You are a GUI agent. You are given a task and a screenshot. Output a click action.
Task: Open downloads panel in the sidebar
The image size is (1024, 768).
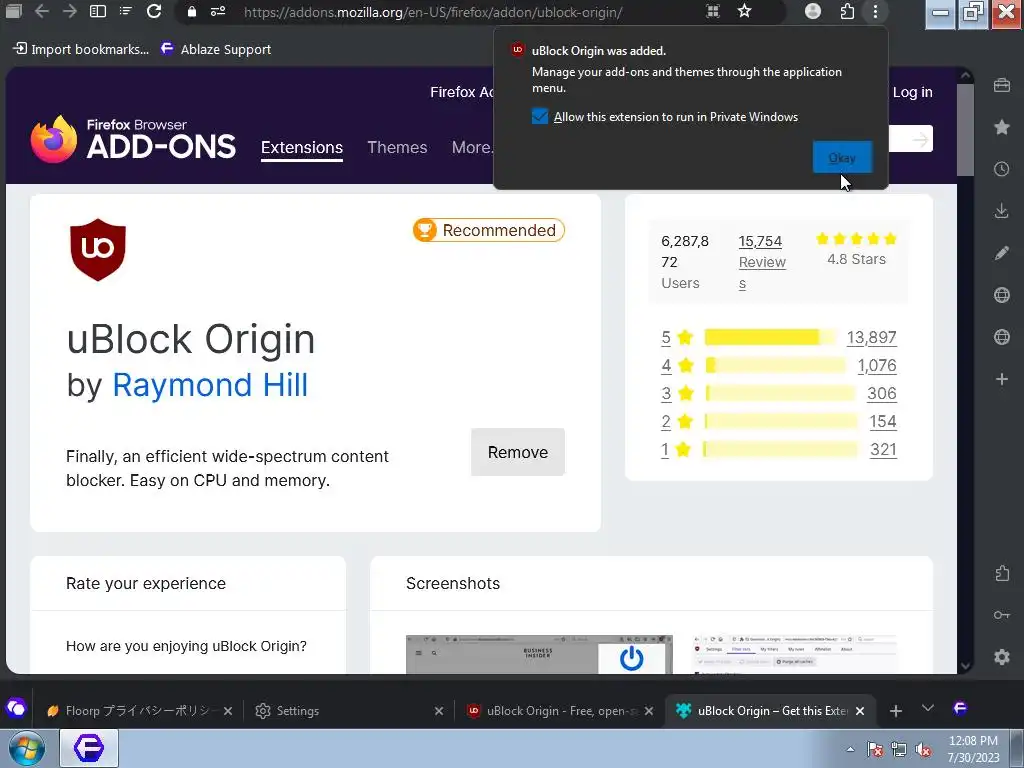point(1002,211)
